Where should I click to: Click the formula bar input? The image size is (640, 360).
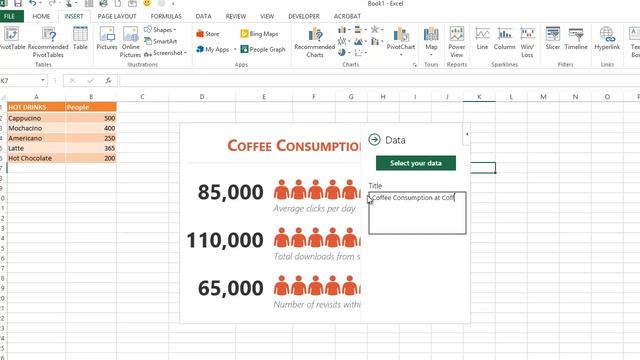pos(379,81)
